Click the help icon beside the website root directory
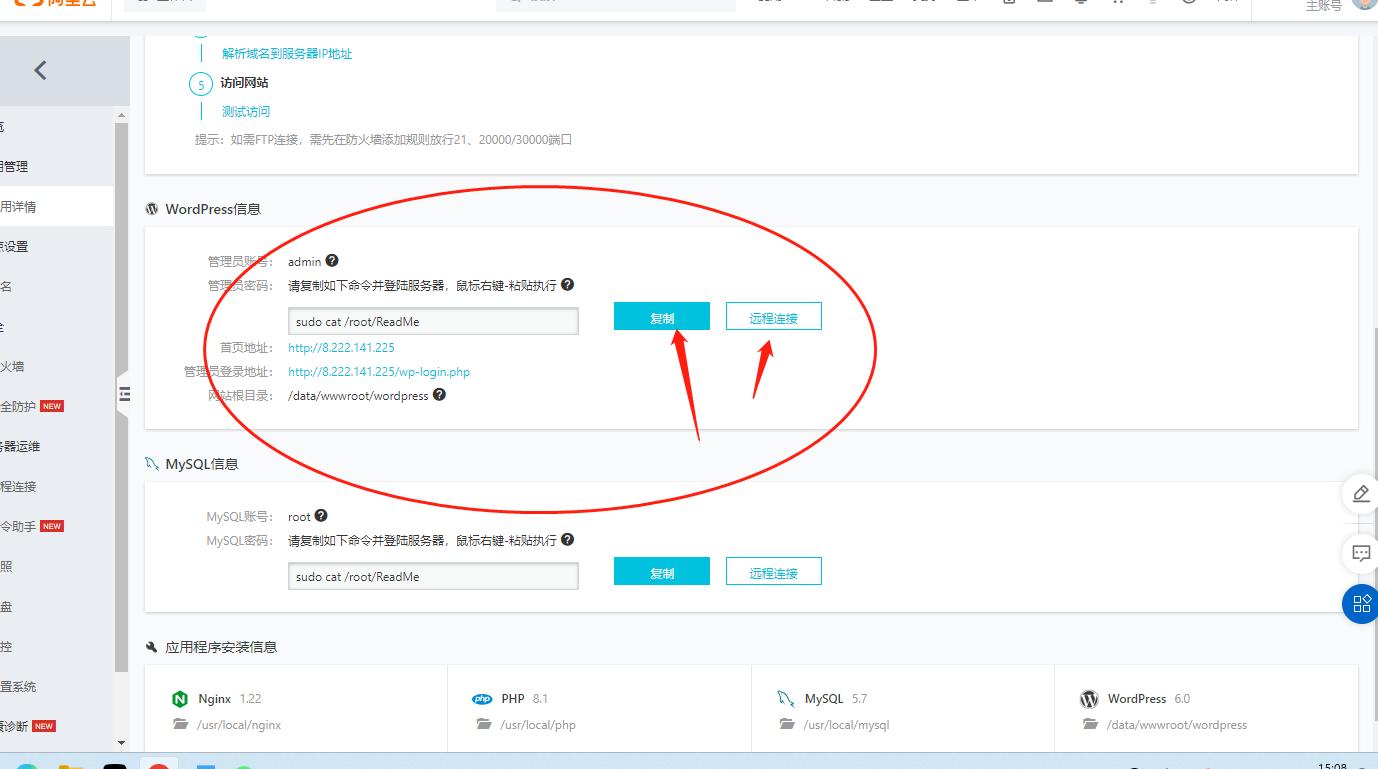Screen dimensions: 1378x769 (439, 395)
